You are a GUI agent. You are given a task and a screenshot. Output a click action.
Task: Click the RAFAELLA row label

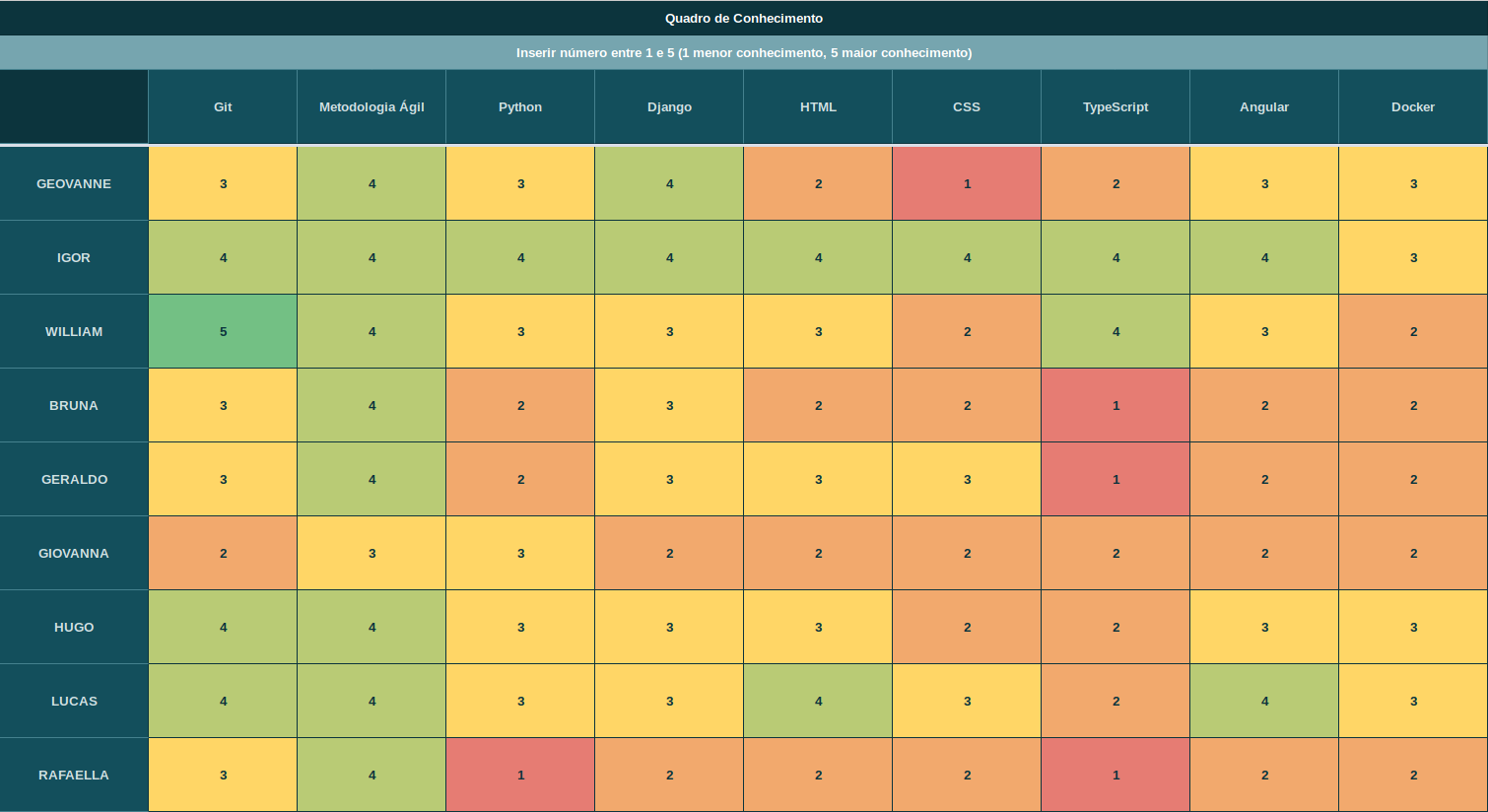pyautogui.click(x=74, y=775)
